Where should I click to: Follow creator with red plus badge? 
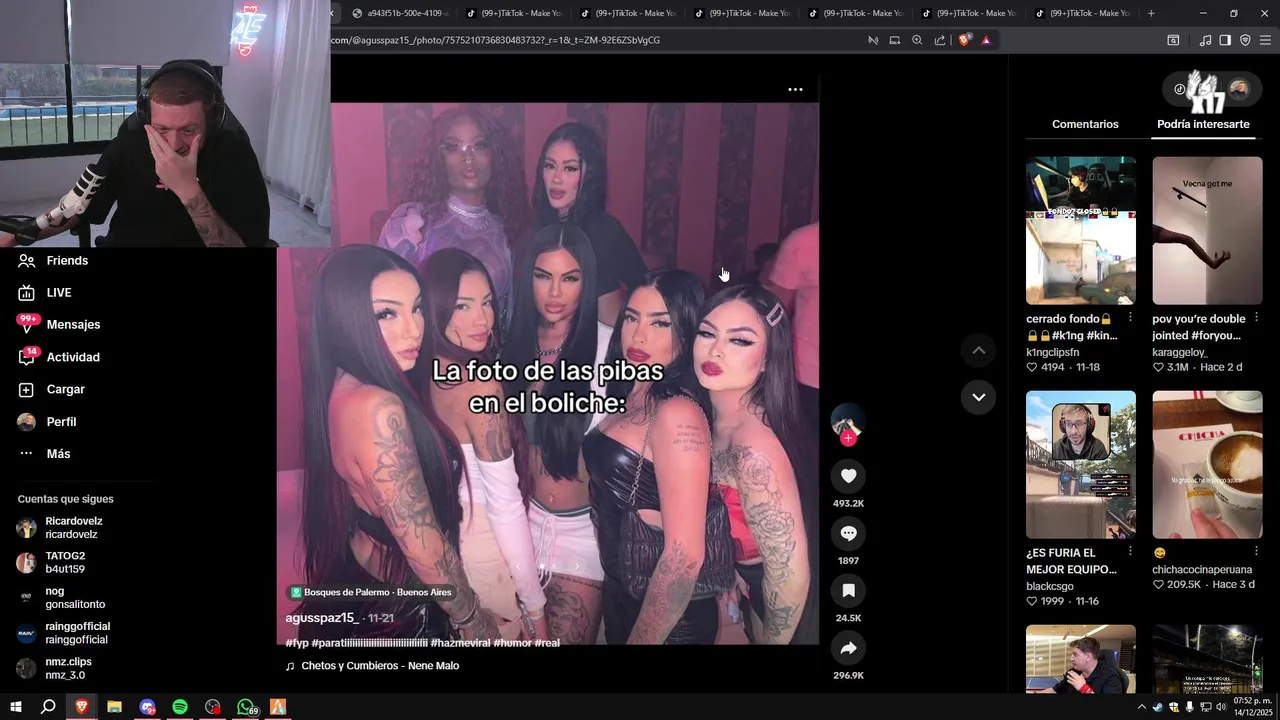(x=848, y=438)
